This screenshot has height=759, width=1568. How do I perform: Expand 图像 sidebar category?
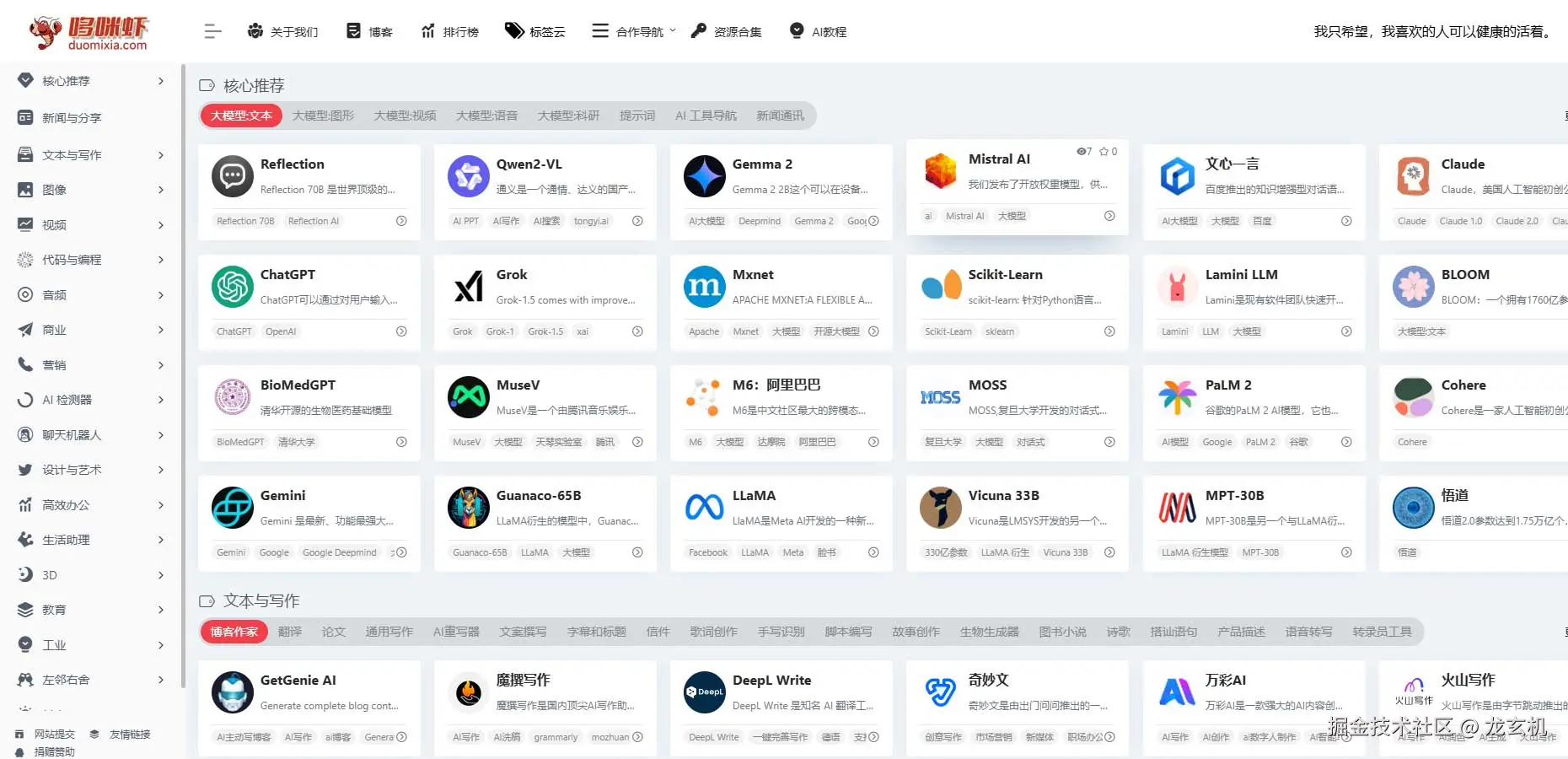click(x=91, y=190)
